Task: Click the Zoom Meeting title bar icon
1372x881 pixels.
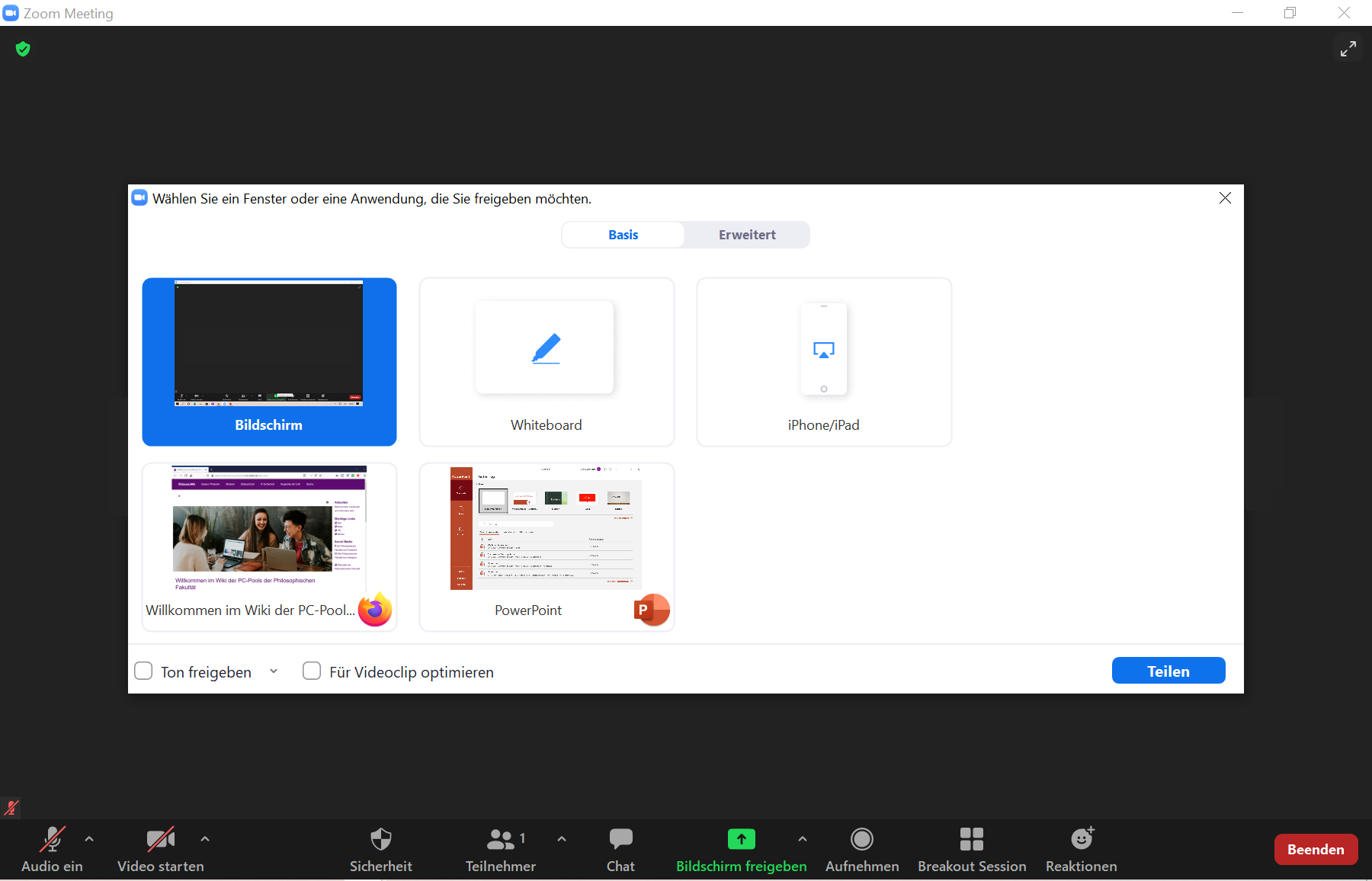Action: pos(11,13)
